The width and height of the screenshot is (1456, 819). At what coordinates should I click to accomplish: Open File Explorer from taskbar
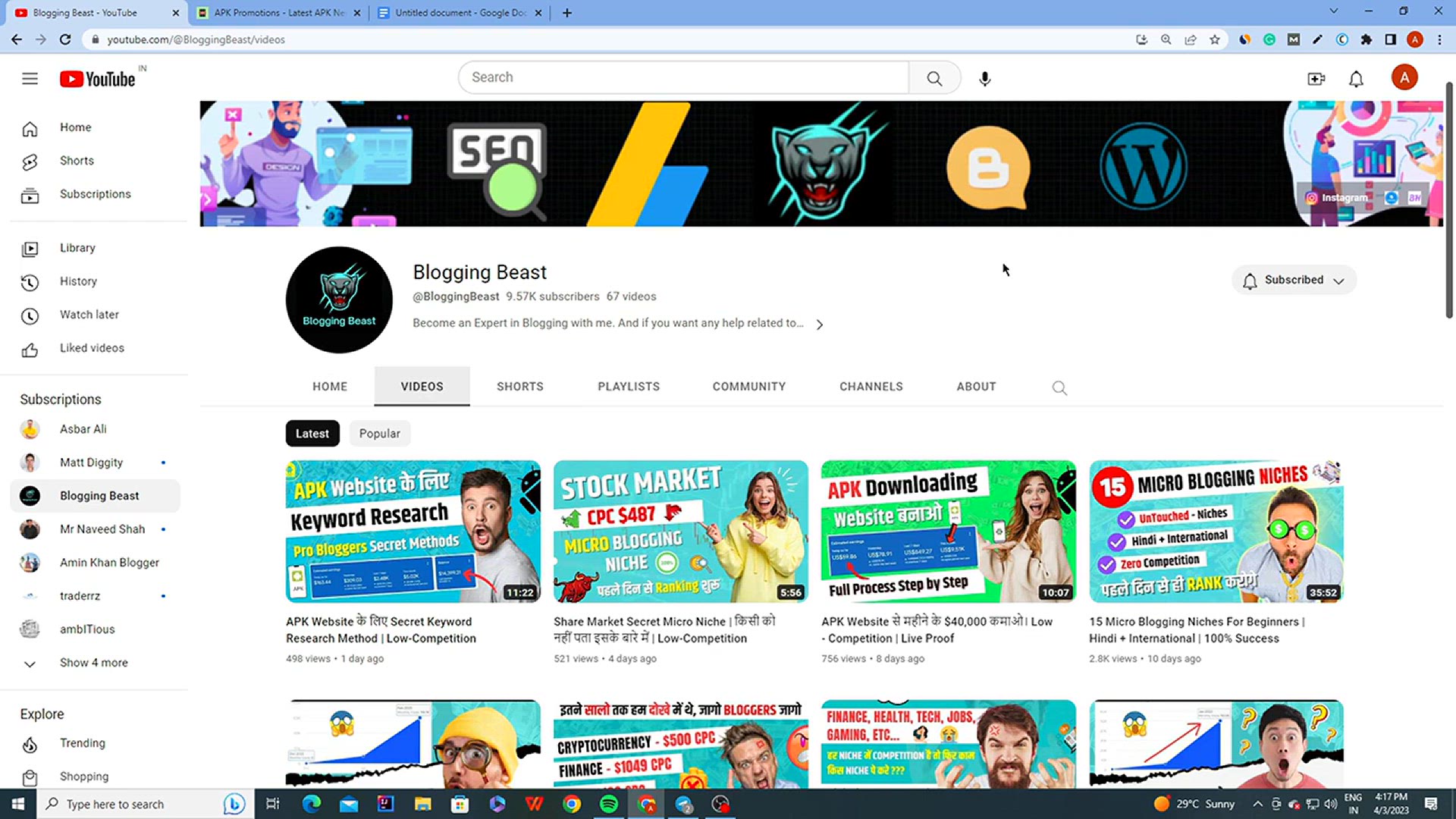tap(423, 804)
